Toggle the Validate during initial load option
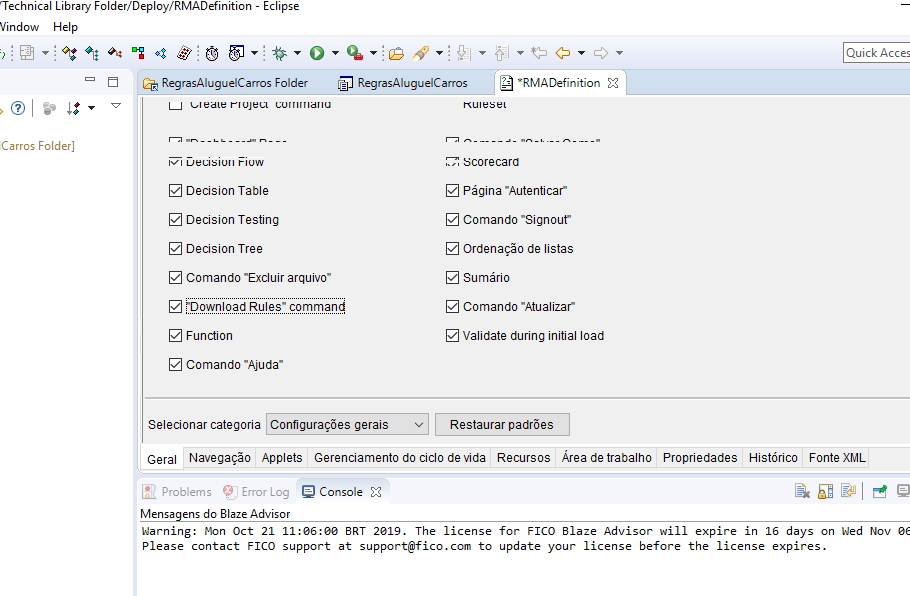 click(x=452, y=335)
